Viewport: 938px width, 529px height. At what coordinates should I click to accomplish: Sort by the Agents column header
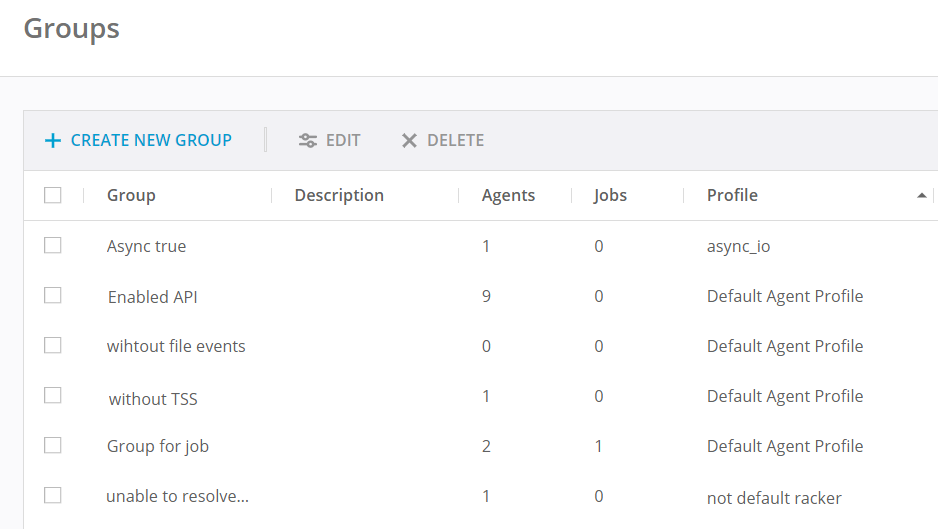(508, 195)
